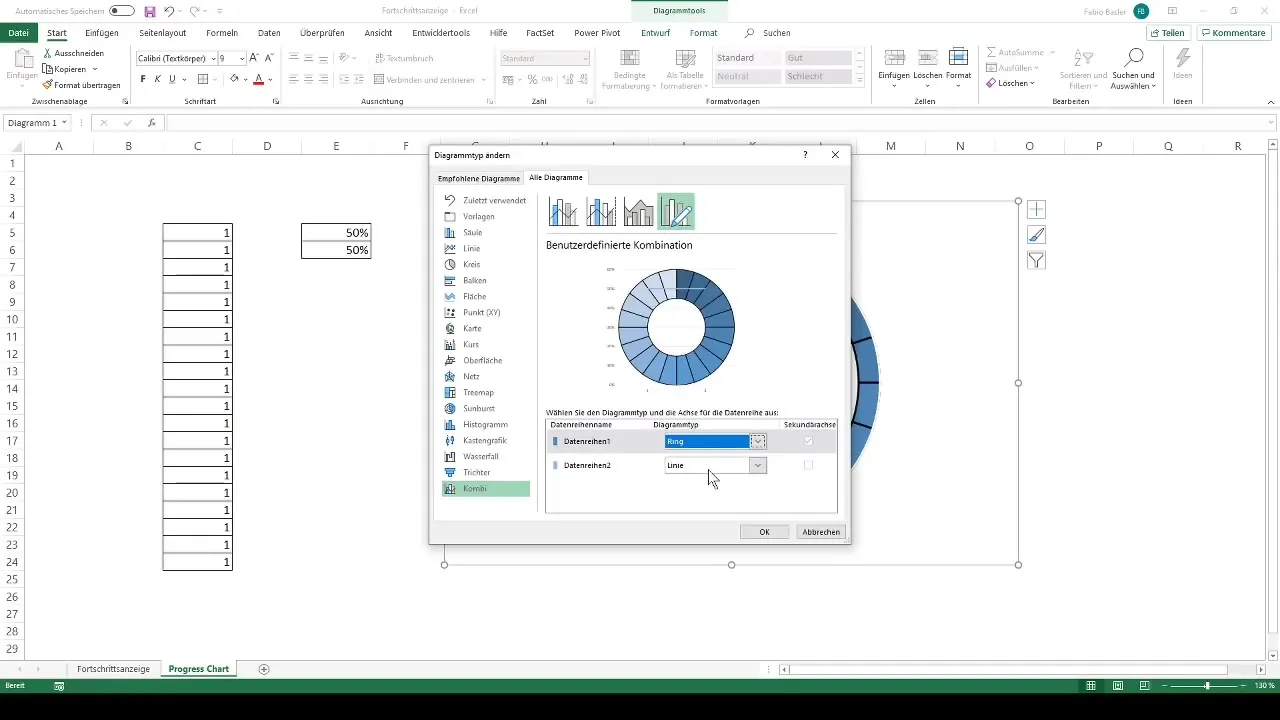
Task: Toggle bold formatting in ribbon
Action: click(143, 79)
